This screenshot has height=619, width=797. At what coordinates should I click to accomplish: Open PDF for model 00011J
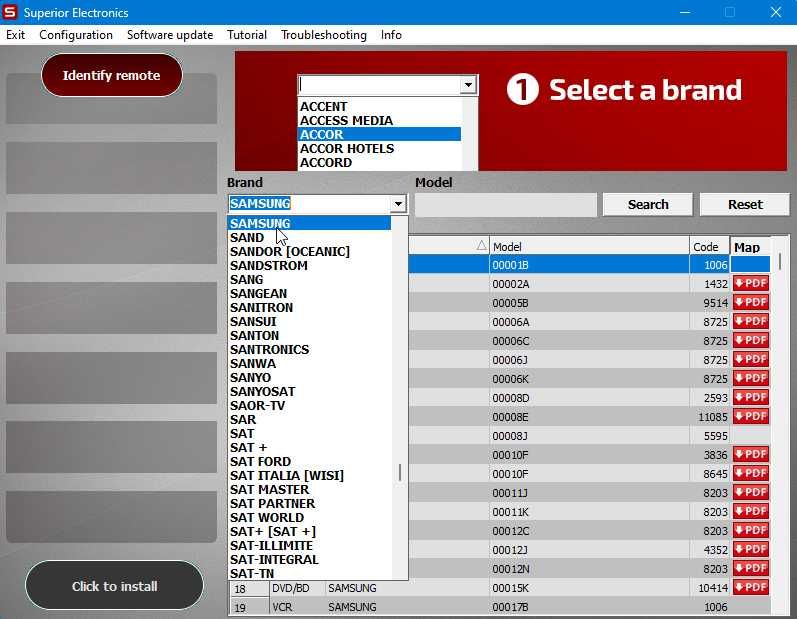click(751, 492)
